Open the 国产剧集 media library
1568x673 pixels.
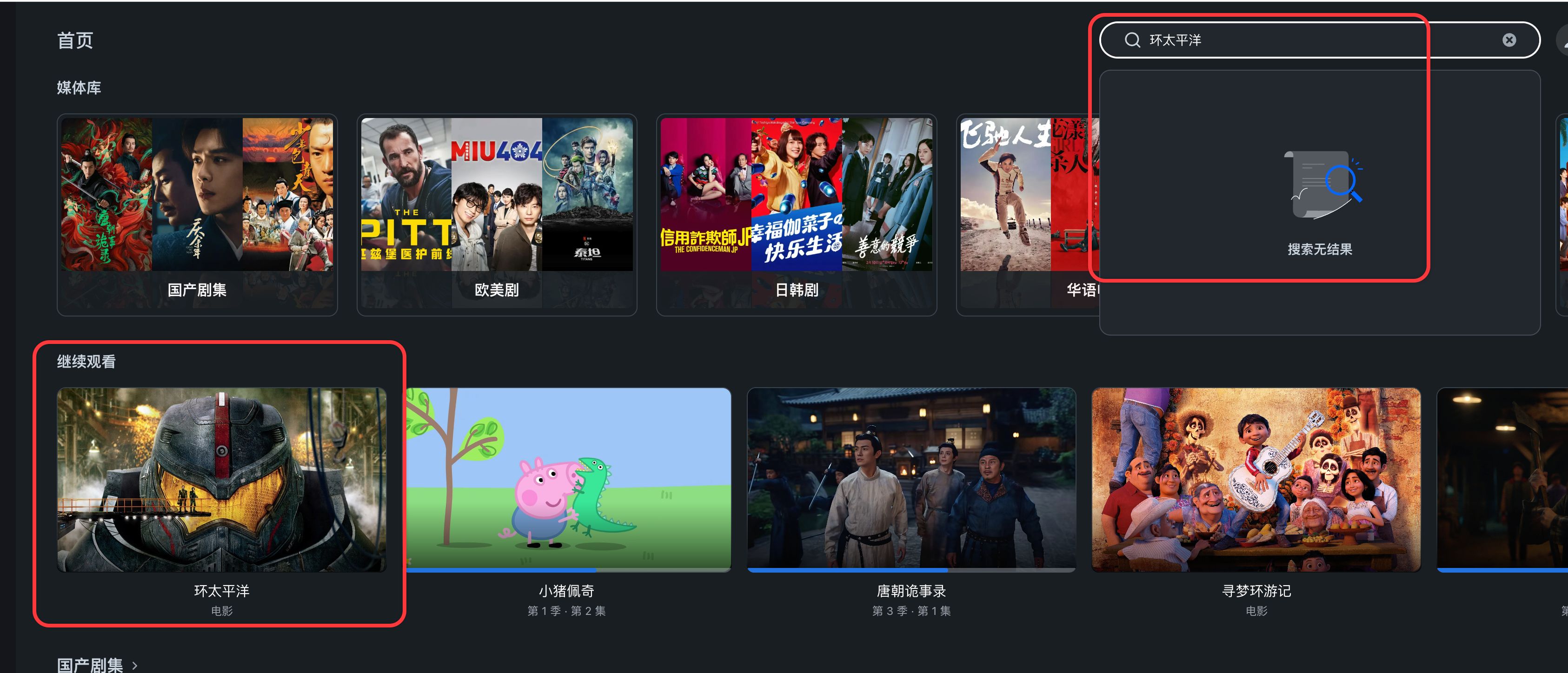tap(197, 215)
